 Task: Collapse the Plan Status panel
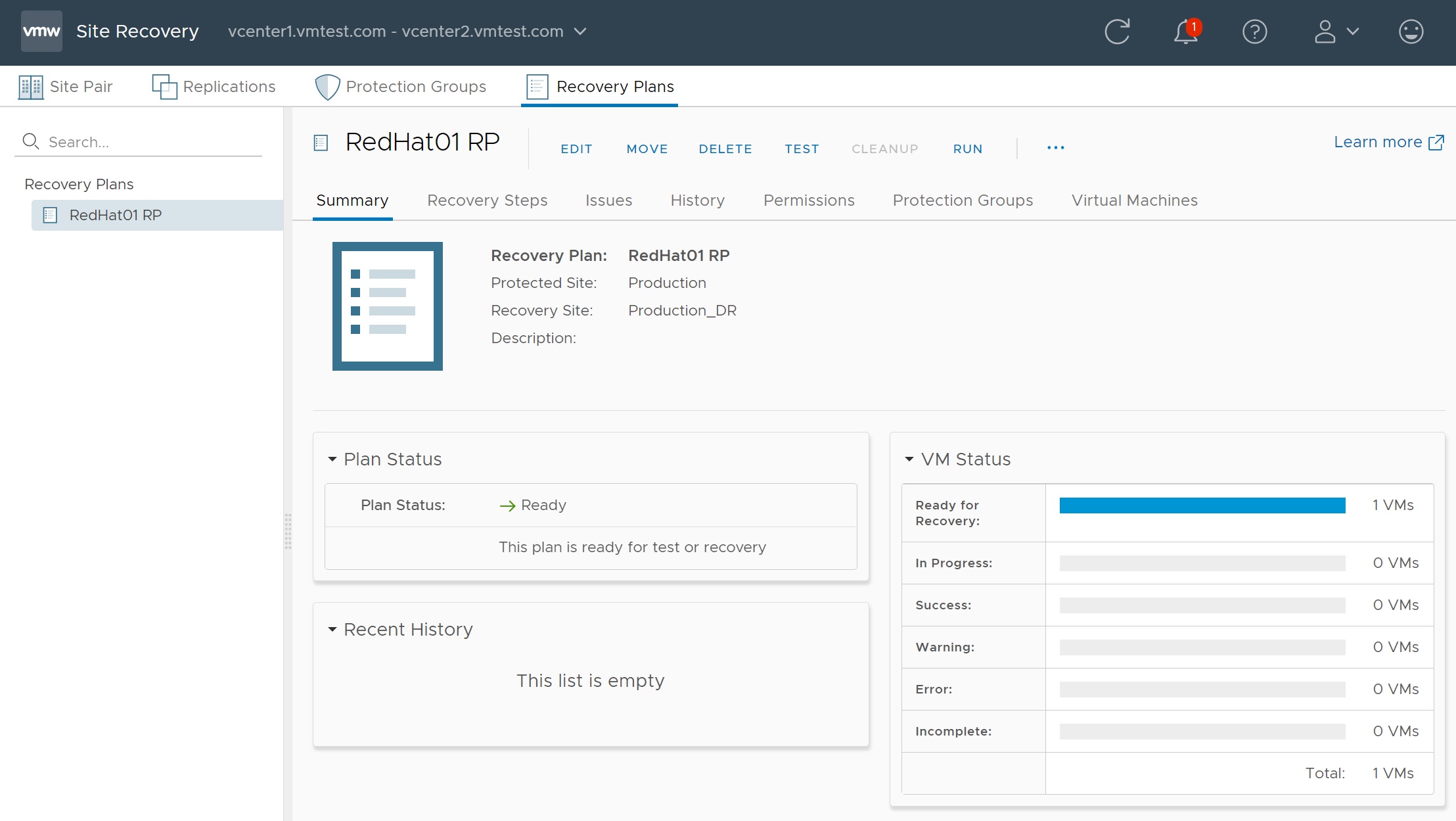click(332, 459)
